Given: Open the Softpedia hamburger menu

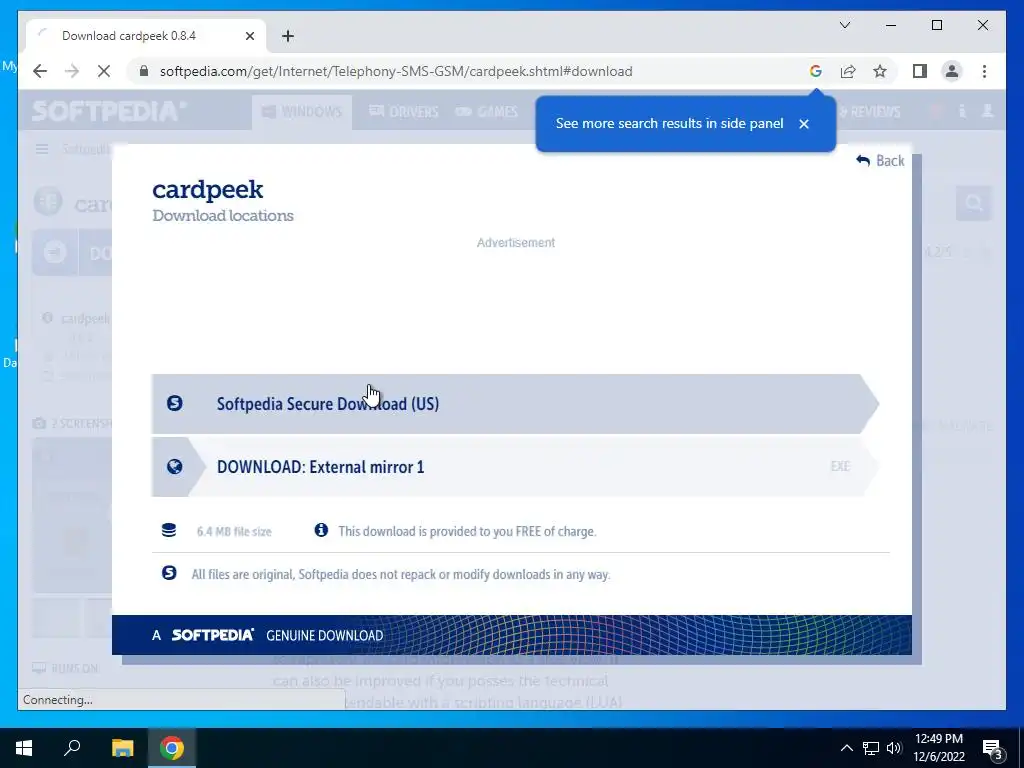Looking at the screenshot, I should tap(42, 150).
